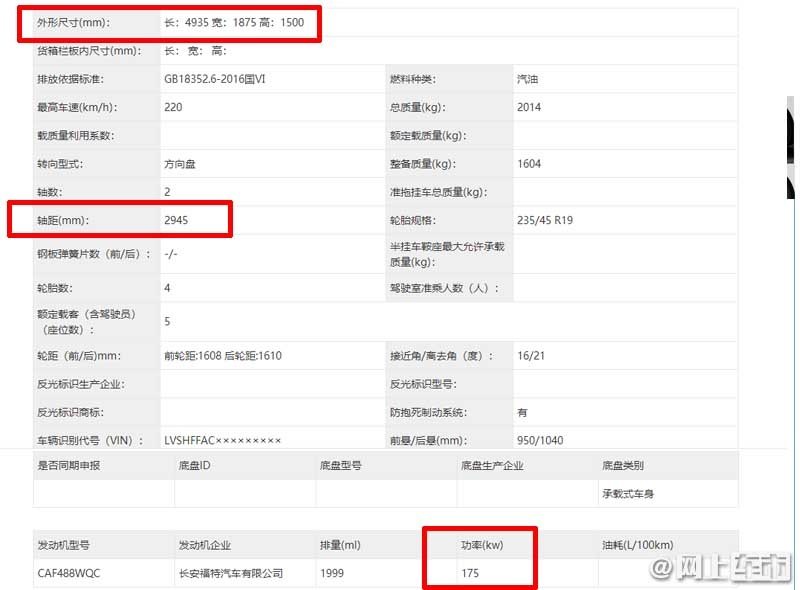The image size is (800, 590).
Task: Select dimensions value 长:4935 宽:1875 高:1500
Action: pos(234,22)
